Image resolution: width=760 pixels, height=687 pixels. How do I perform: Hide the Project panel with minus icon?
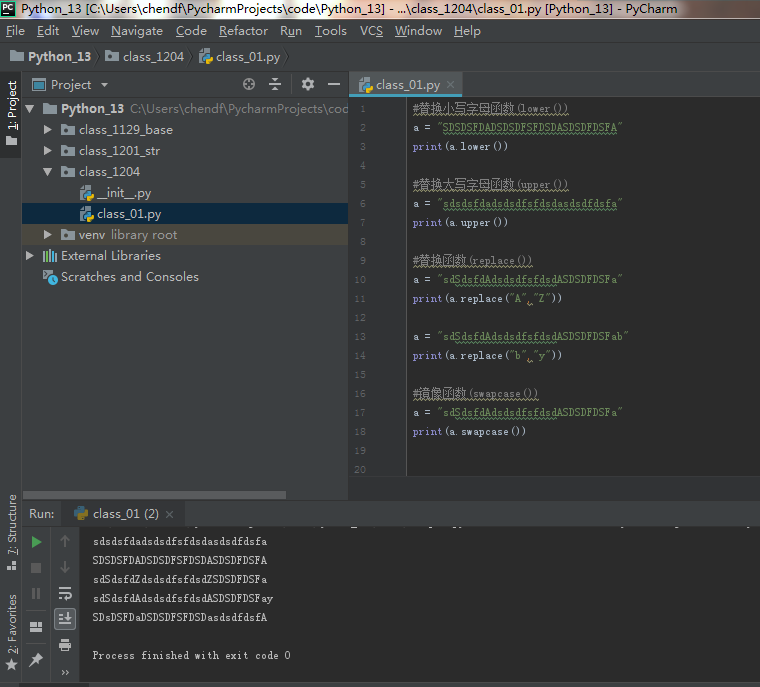334,85
